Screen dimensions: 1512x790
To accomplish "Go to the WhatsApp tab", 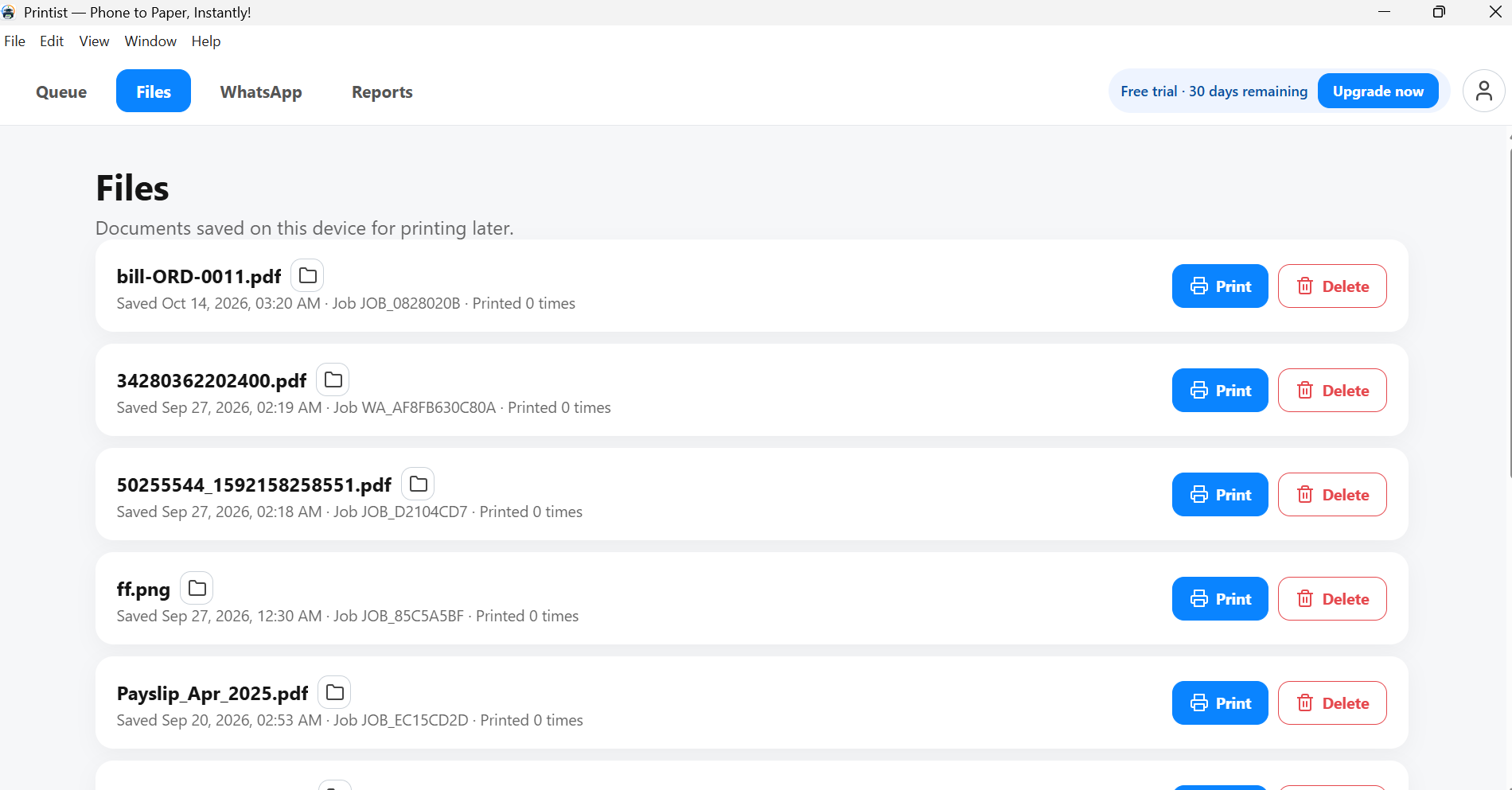I will coord(261,91).
